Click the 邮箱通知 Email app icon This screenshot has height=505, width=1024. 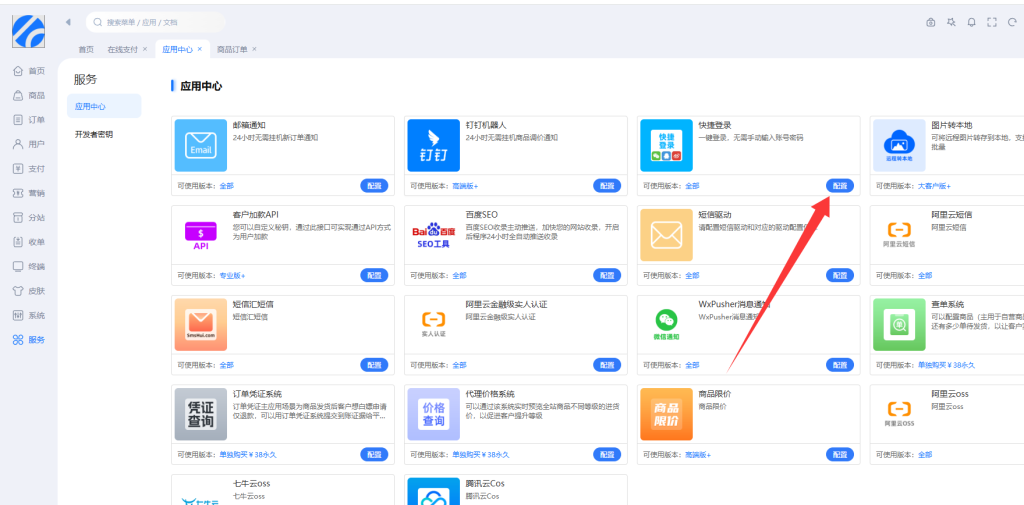(201, 146)
